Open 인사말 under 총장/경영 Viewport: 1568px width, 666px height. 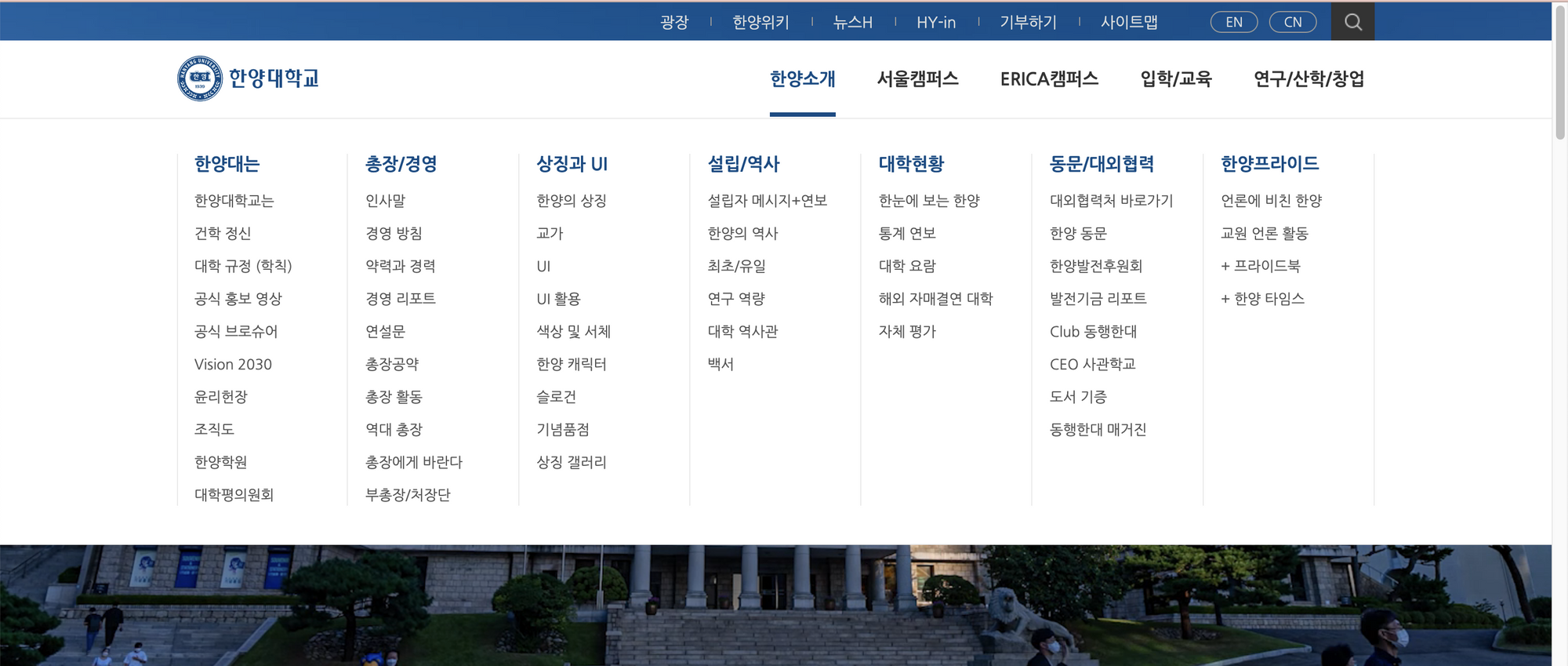click(386, 201)
